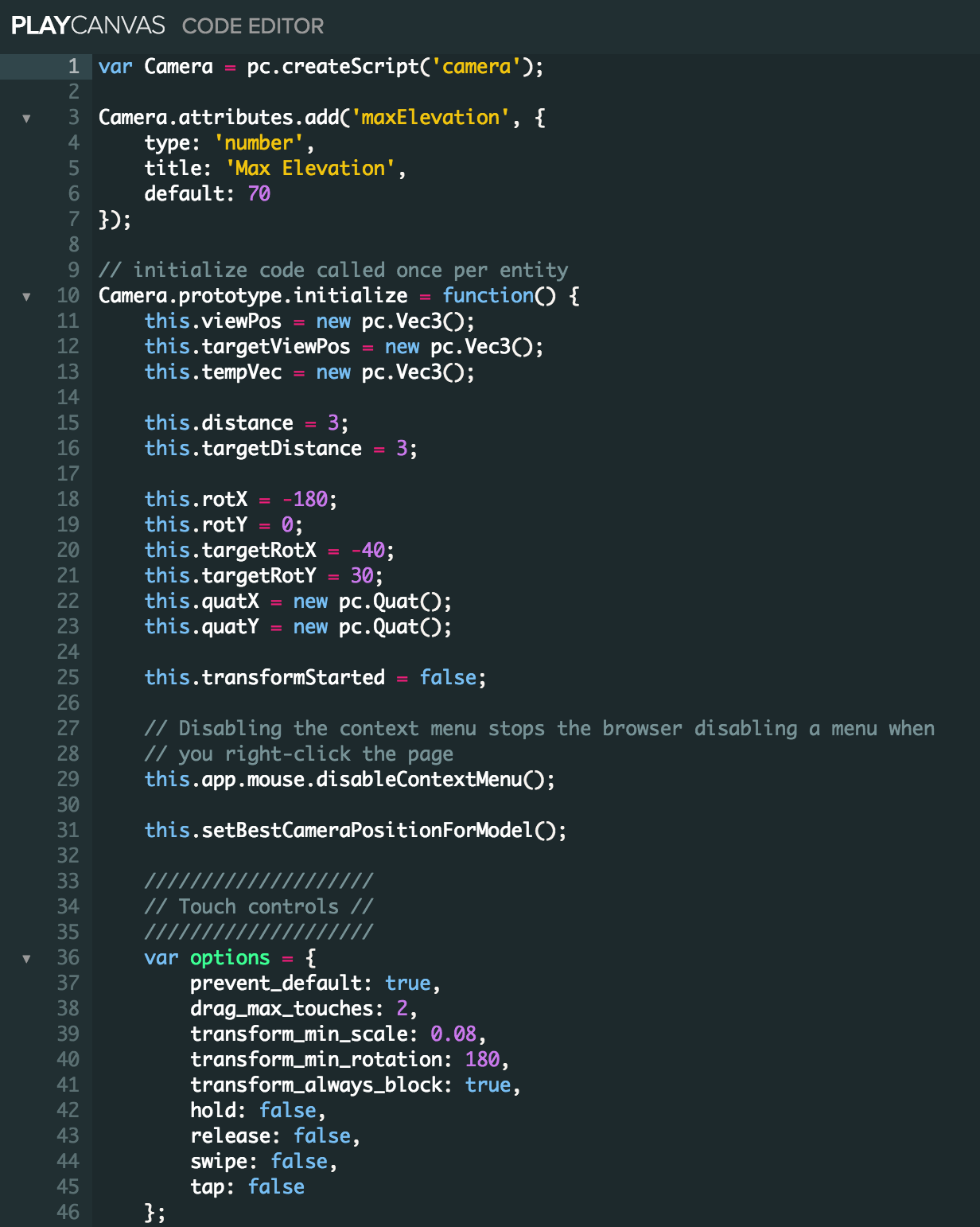The height and width of the screenshot is (1227, 980).
Task: Click transform_min_scale value 0.08
Action: (x=453, y=1034)
